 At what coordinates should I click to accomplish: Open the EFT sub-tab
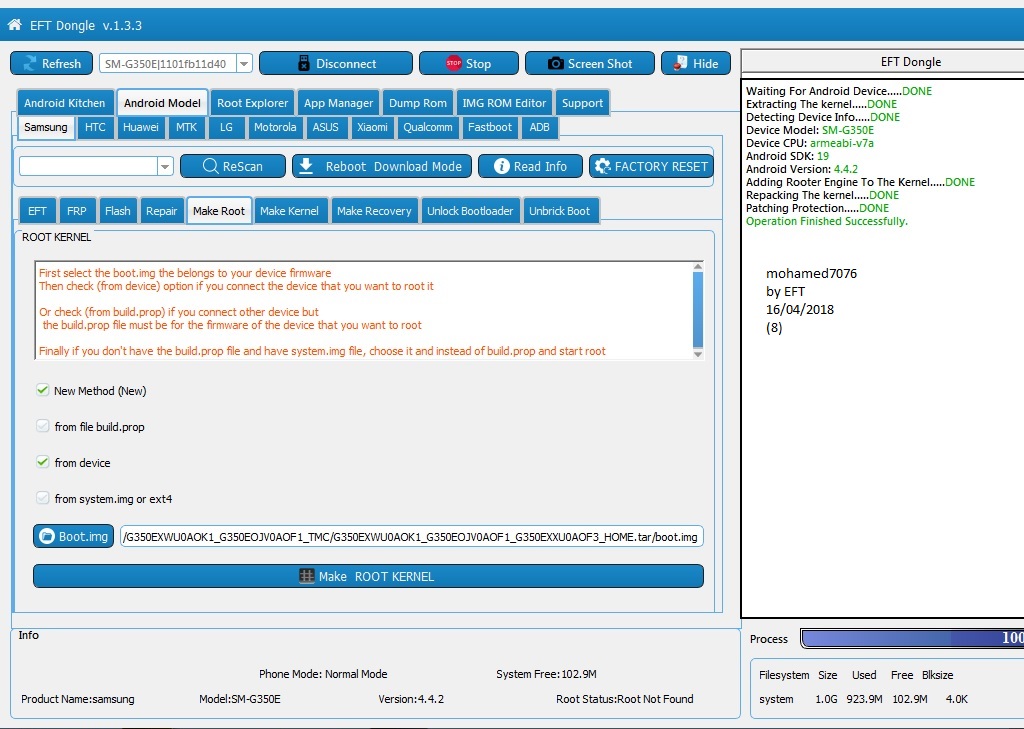click(x=37, y=210)
